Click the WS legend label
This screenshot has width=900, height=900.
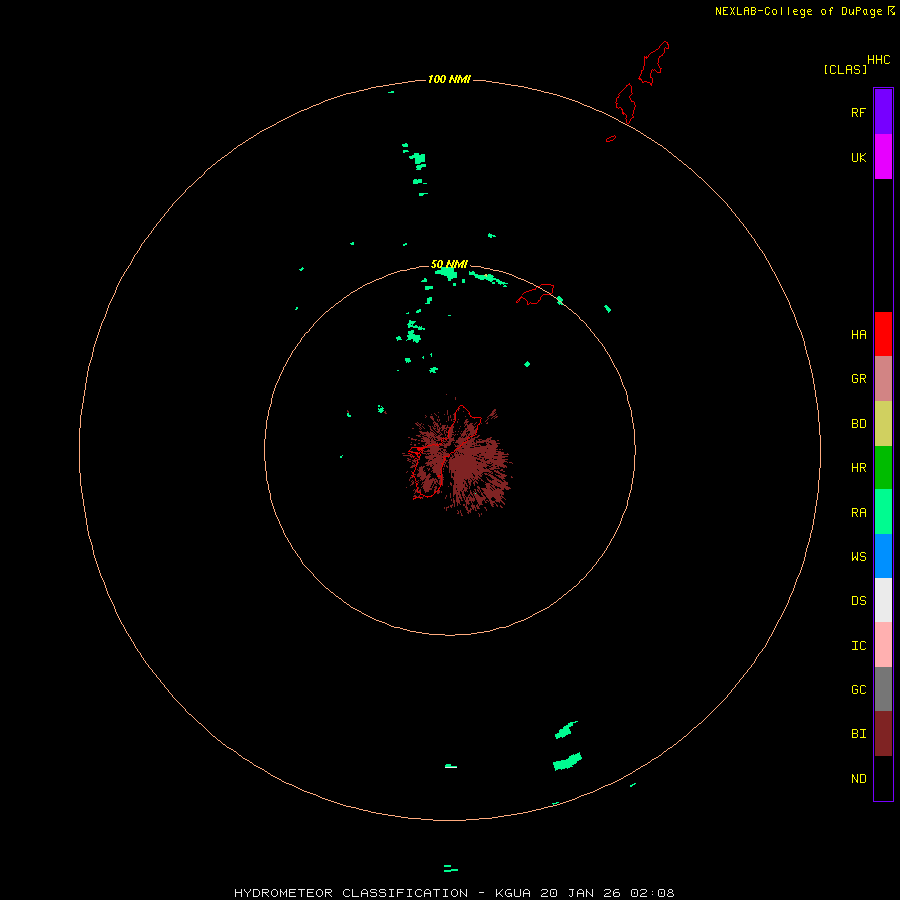[x=858, y=556]
